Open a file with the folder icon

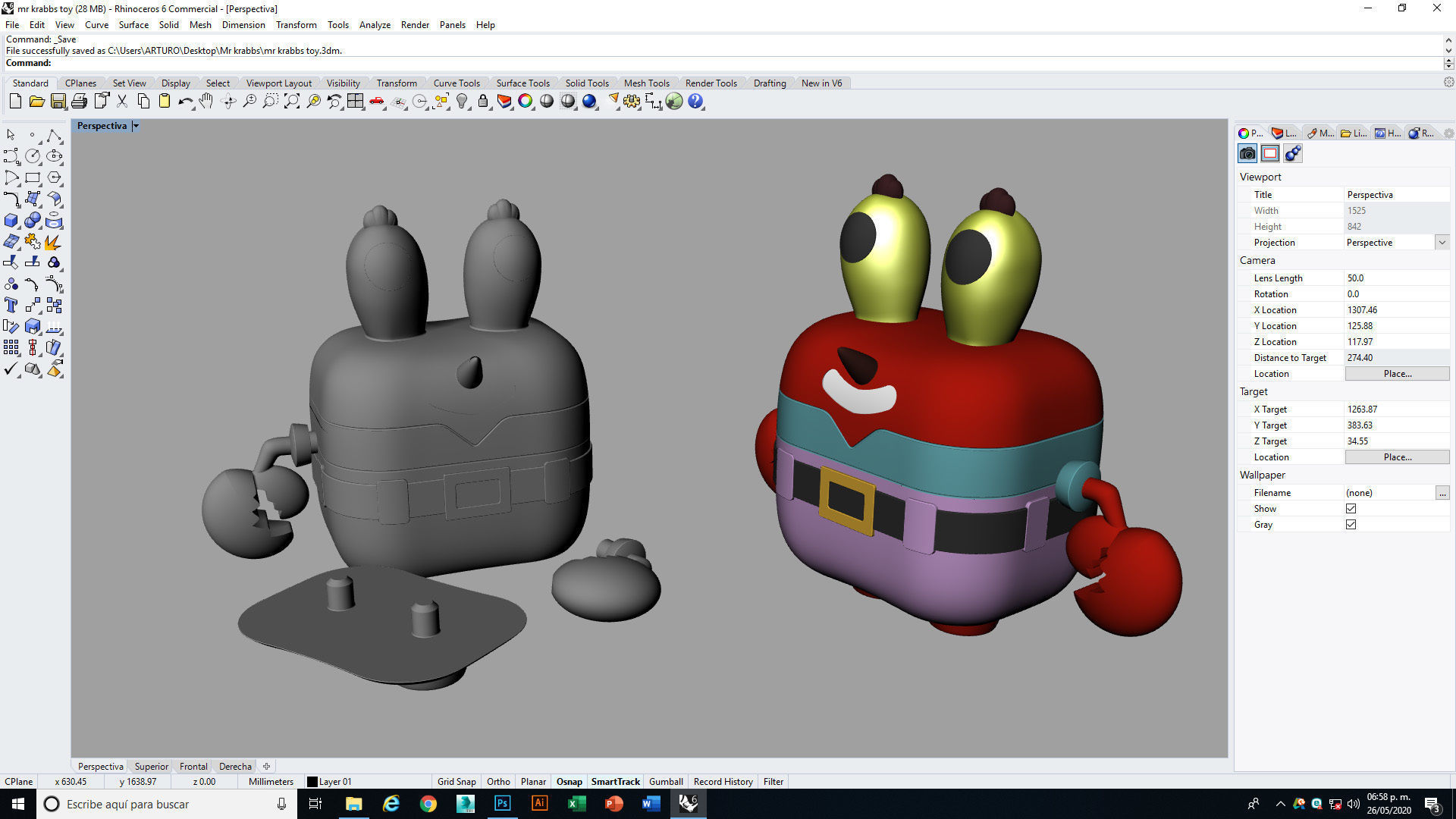tap(36, 101)
